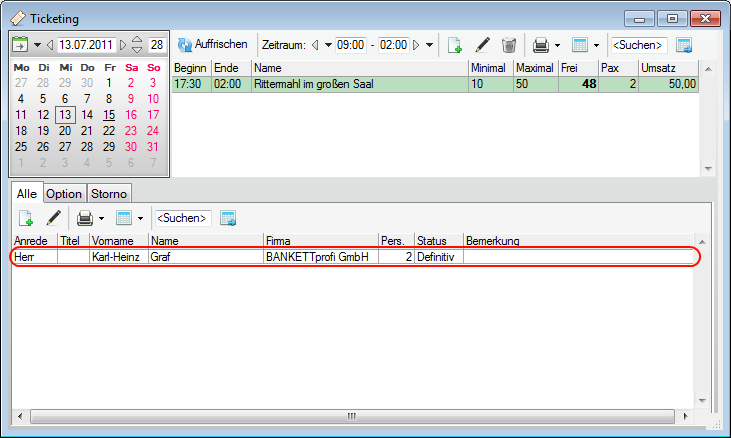Viewport: 731px width, 438px height.
Task: Print bookings with lower printer icon
Action: pos(85,218)
